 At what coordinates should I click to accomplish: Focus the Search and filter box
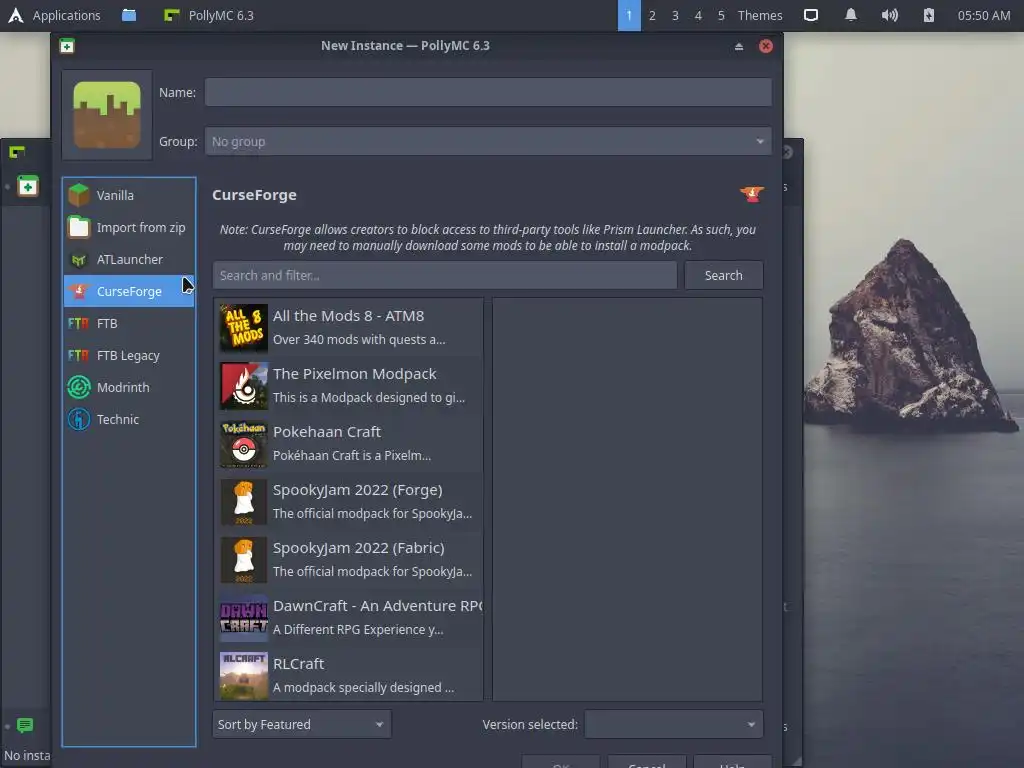tap(445, 275)
